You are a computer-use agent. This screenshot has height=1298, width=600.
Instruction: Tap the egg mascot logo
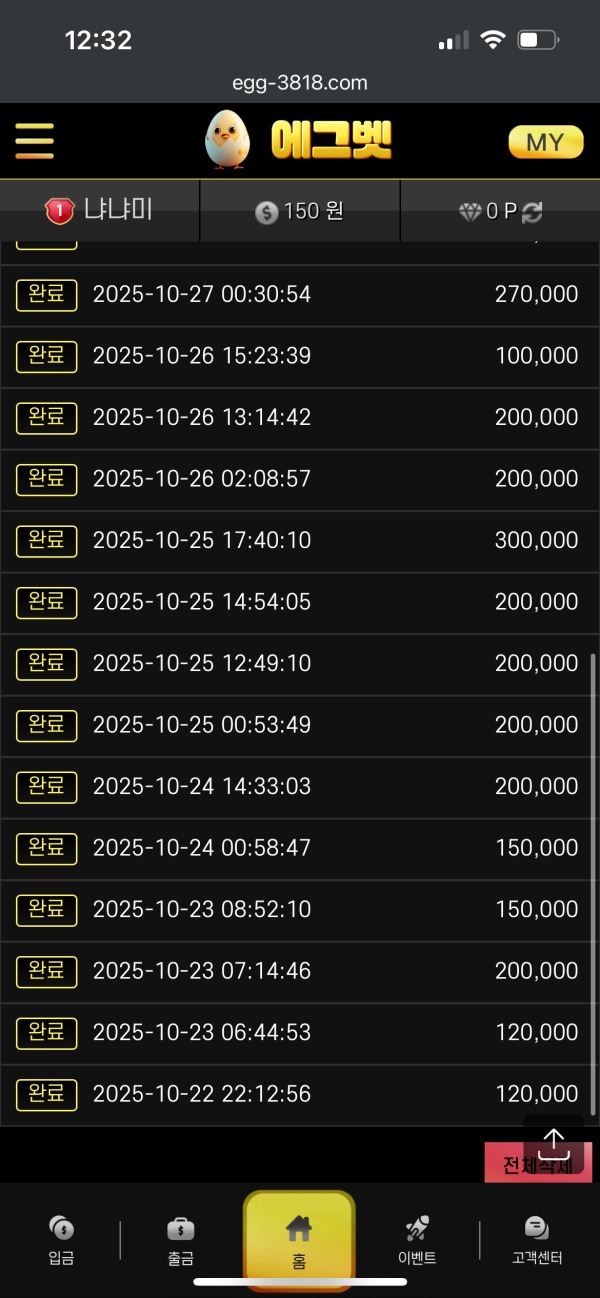[226, 140]
